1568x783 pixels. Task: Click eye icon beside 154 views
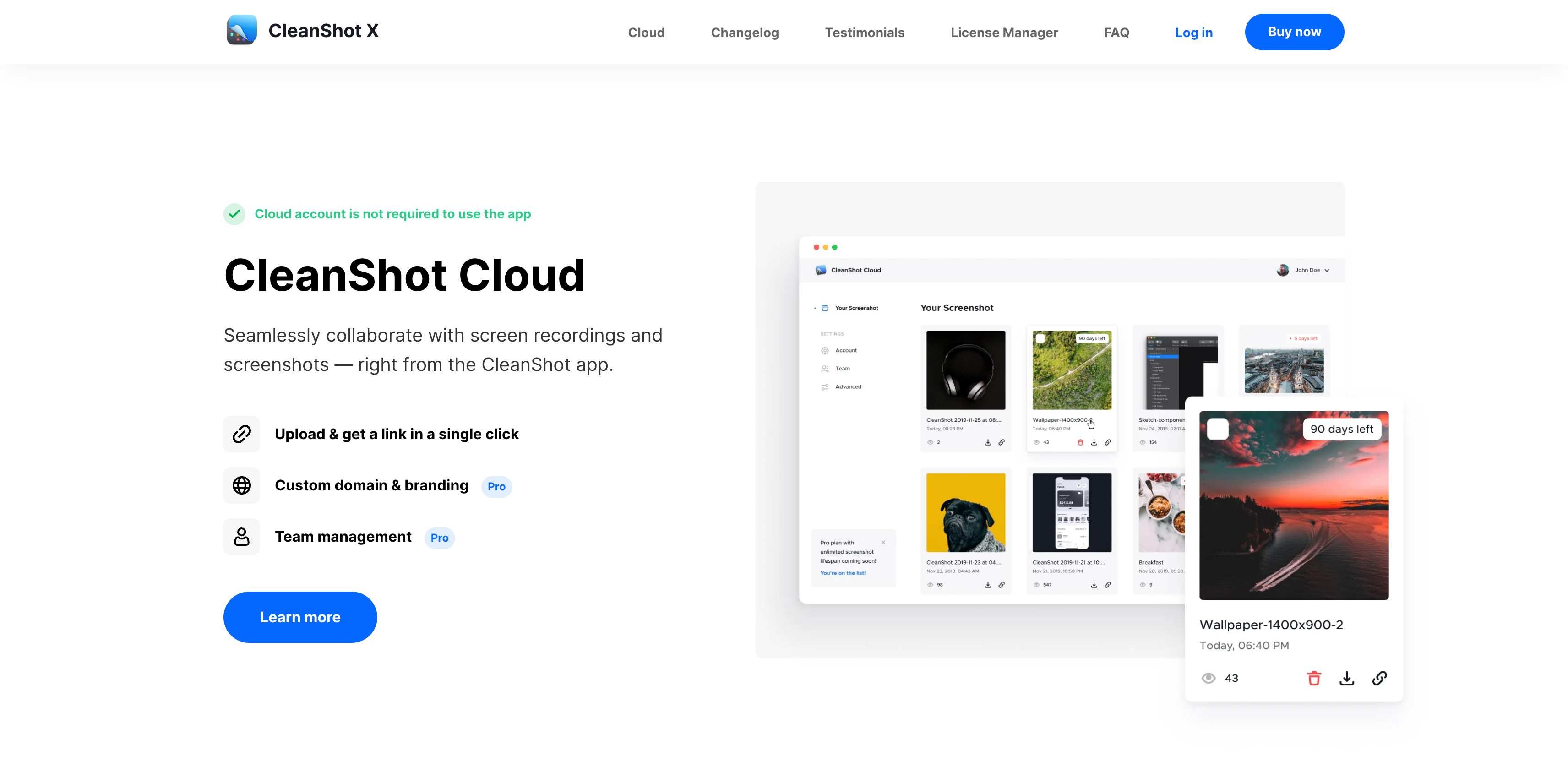coord(1143,443)
